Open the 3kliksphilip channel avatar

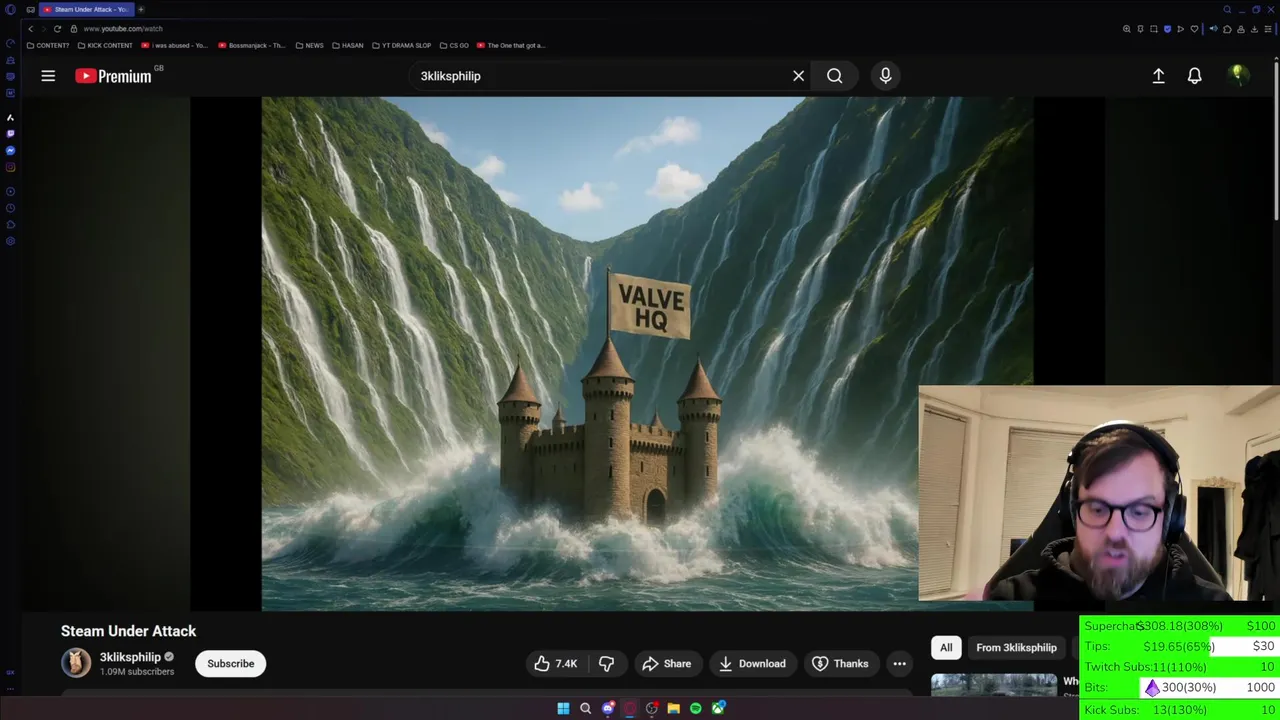(x=76, y=663)
